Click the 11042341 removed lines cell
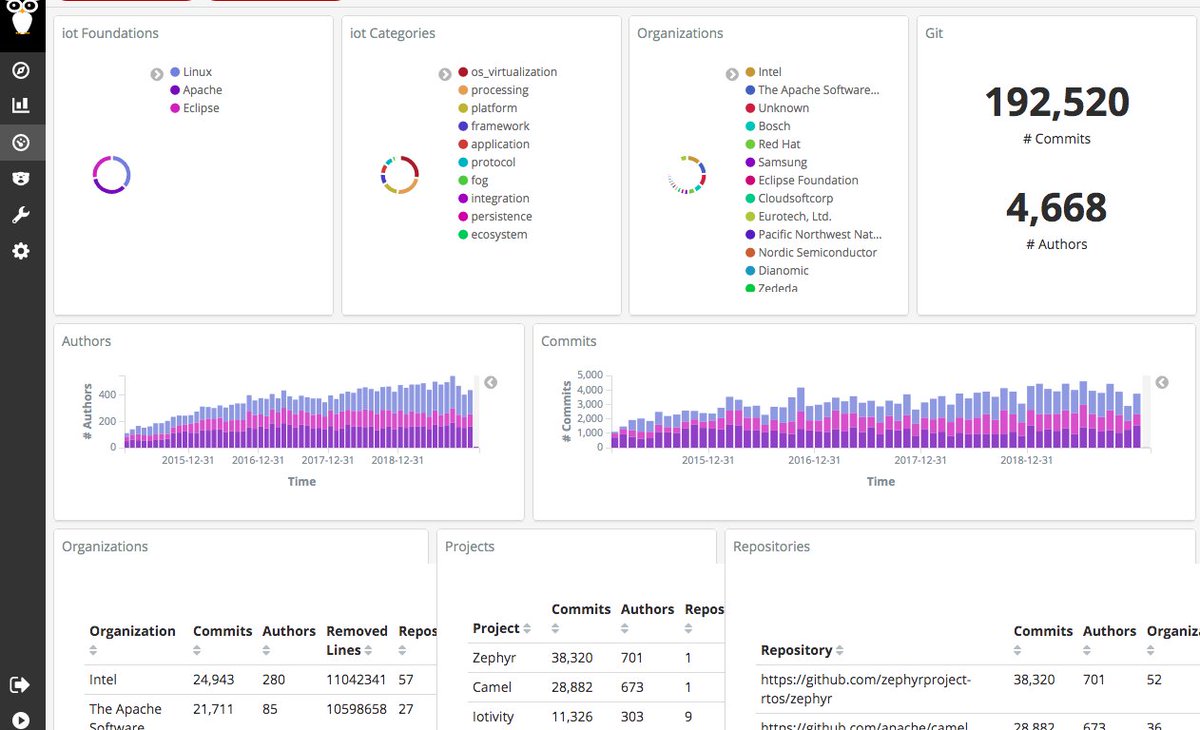This screenshot has height=730, width=1200. pyautogui.click(x=356, y=679)
